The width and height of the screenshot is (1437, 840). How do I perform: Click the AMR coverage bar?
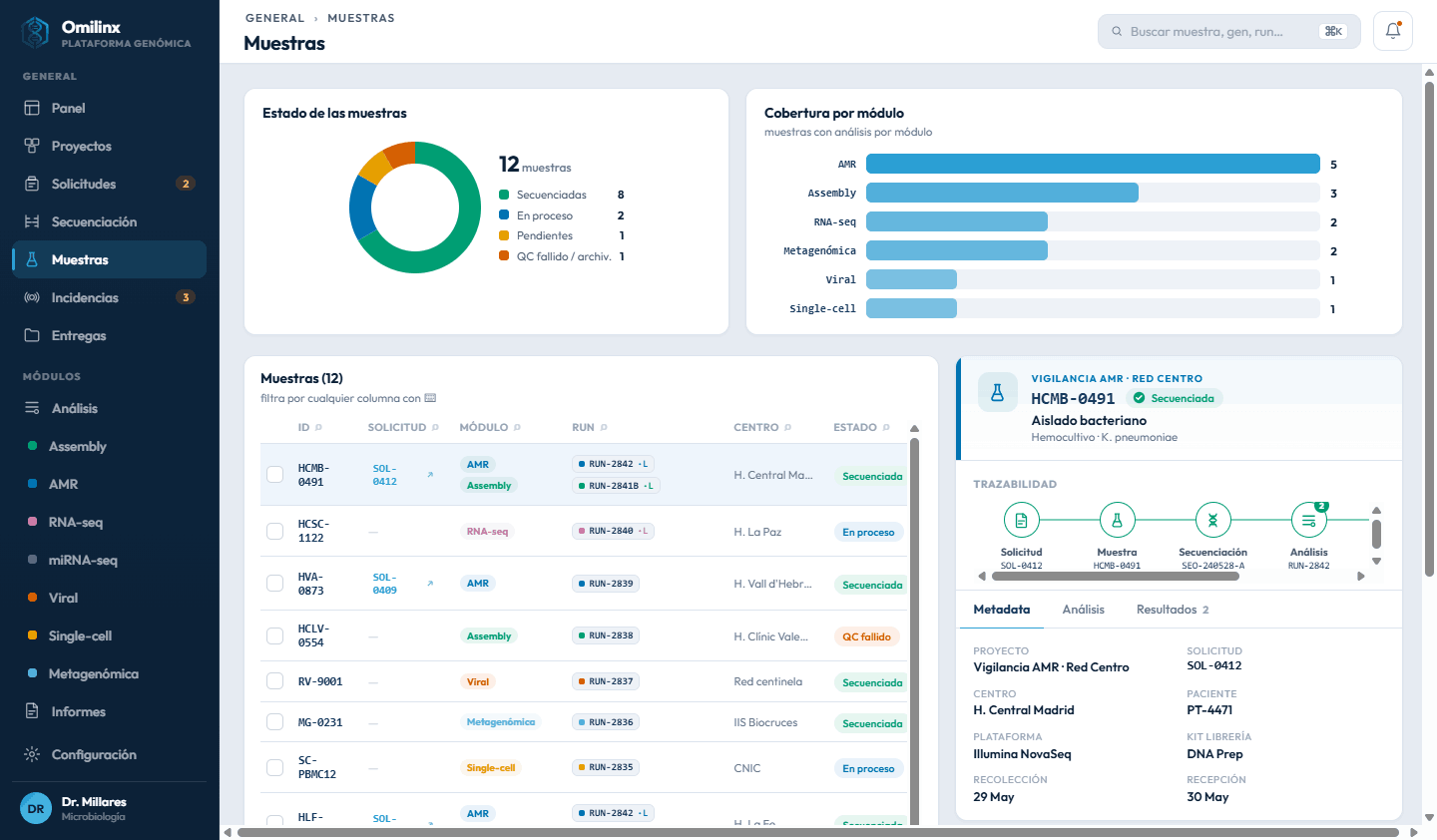pos(1093,164)
